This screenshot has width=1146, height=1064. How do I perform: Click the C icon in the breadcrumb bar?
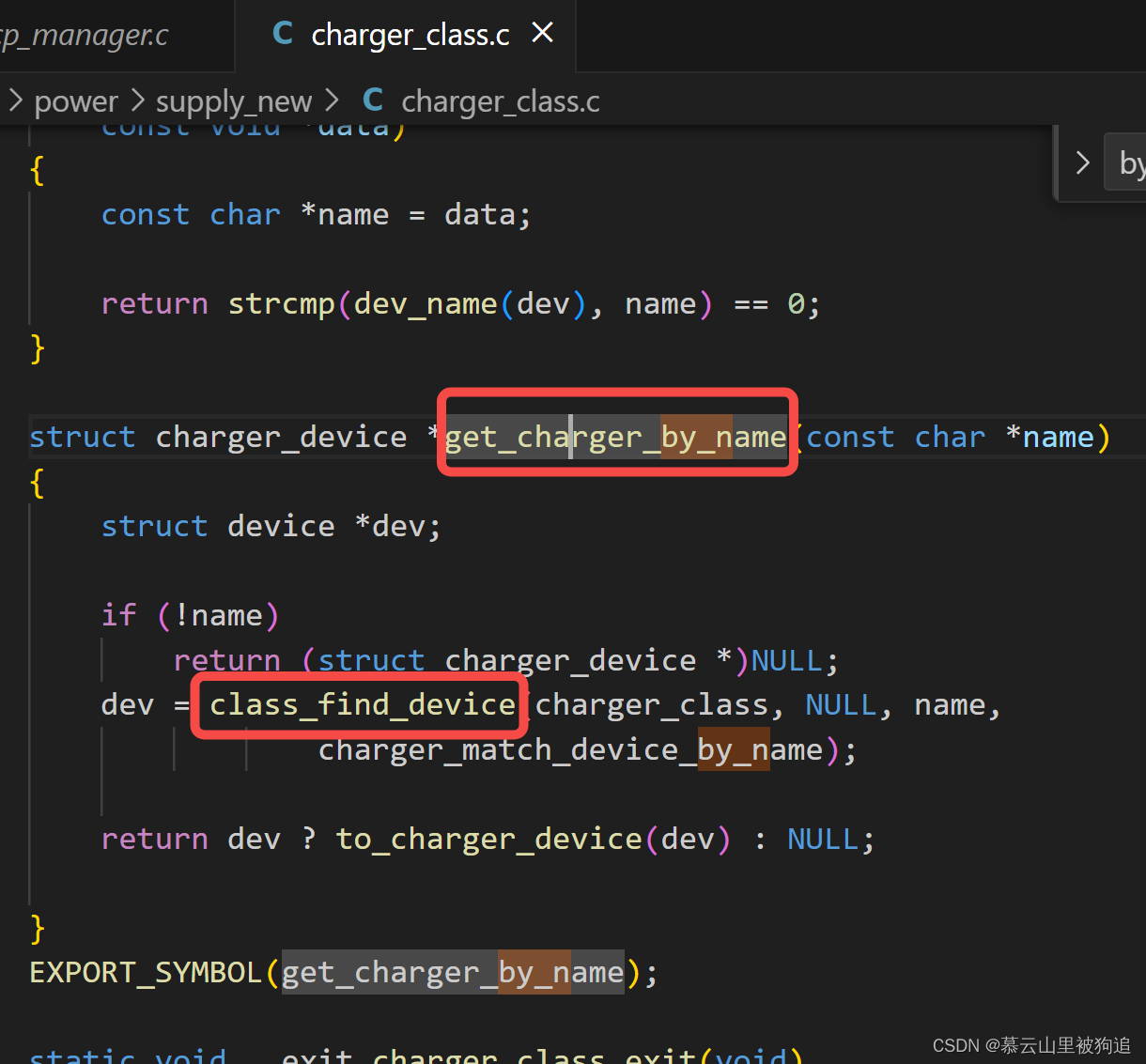(x=372, y=99)
